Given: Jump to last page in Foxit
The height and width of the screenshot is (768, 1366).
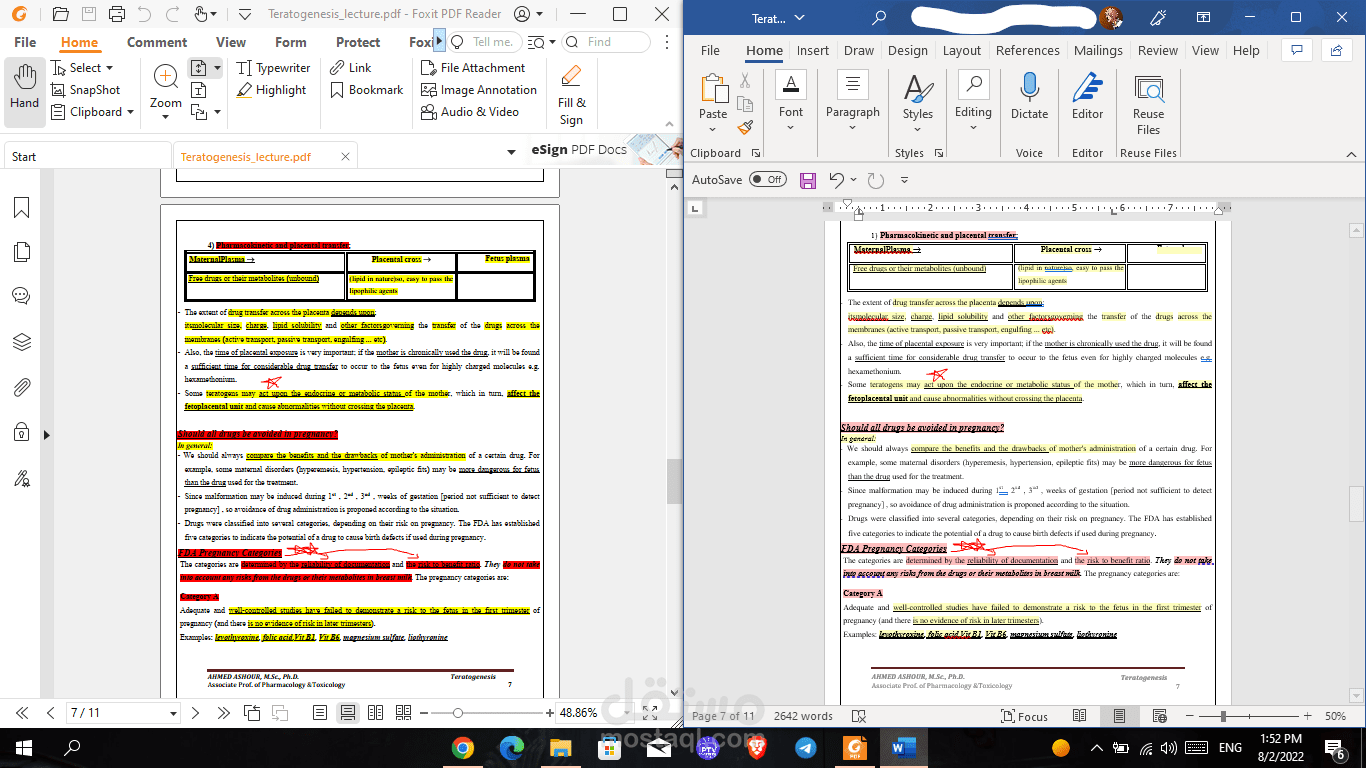Looking at the screenshot, I should [224, 713].
